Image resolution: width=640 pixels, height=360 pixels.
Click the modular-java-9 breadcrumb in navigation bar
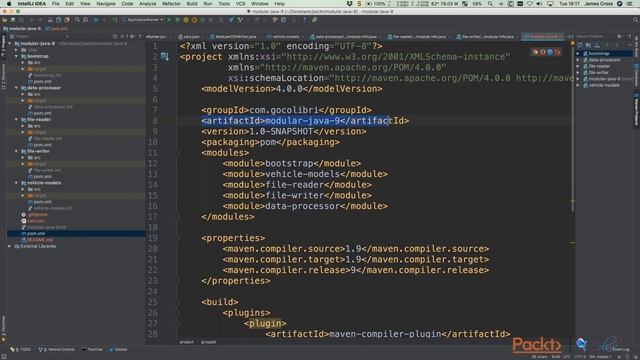tap(22, 29)
